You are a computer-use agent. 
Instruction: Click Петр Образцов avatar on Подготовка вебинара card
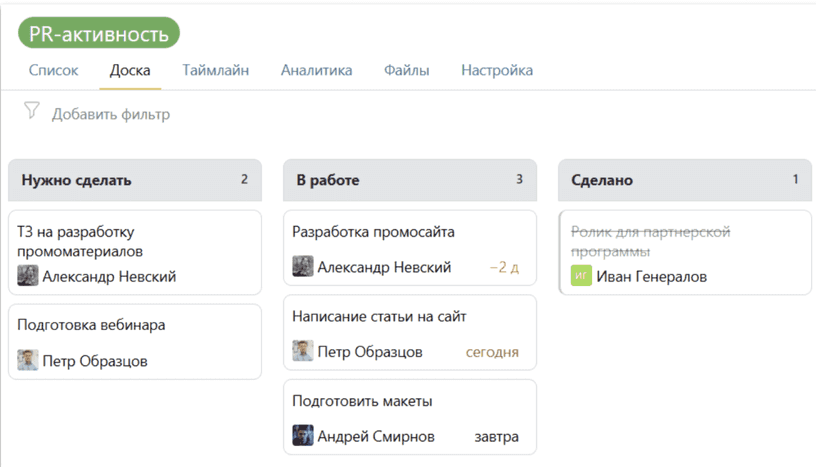tap(28, 361)
